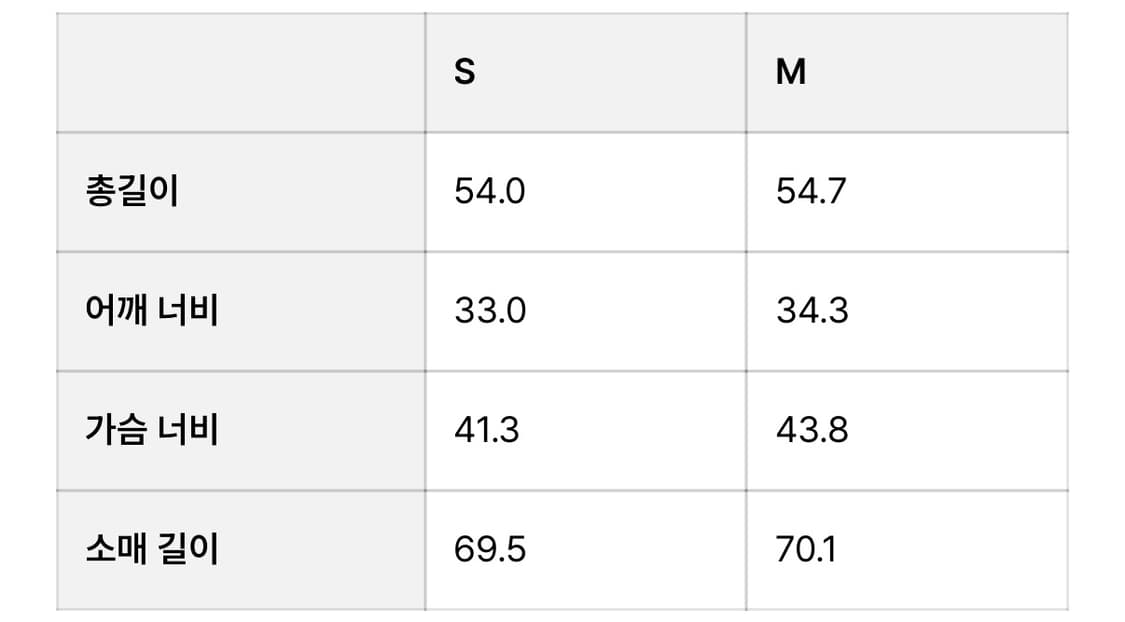Highlight the size S chest width measurement
The image size is (1125, 622).
pyautogui.click(x=487, y=430)
